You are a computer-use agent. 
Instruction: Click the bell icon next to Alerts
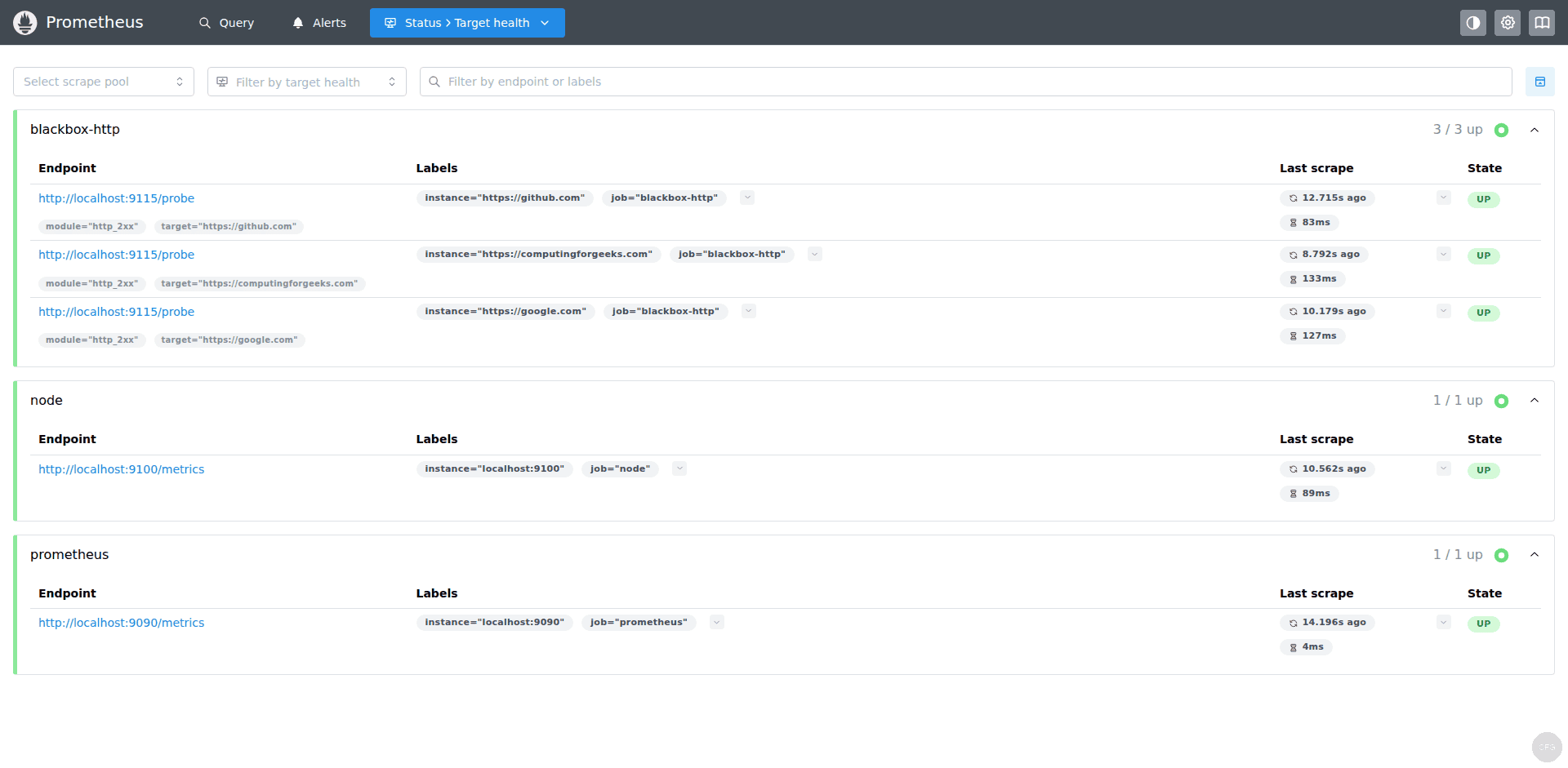(297, 22)
